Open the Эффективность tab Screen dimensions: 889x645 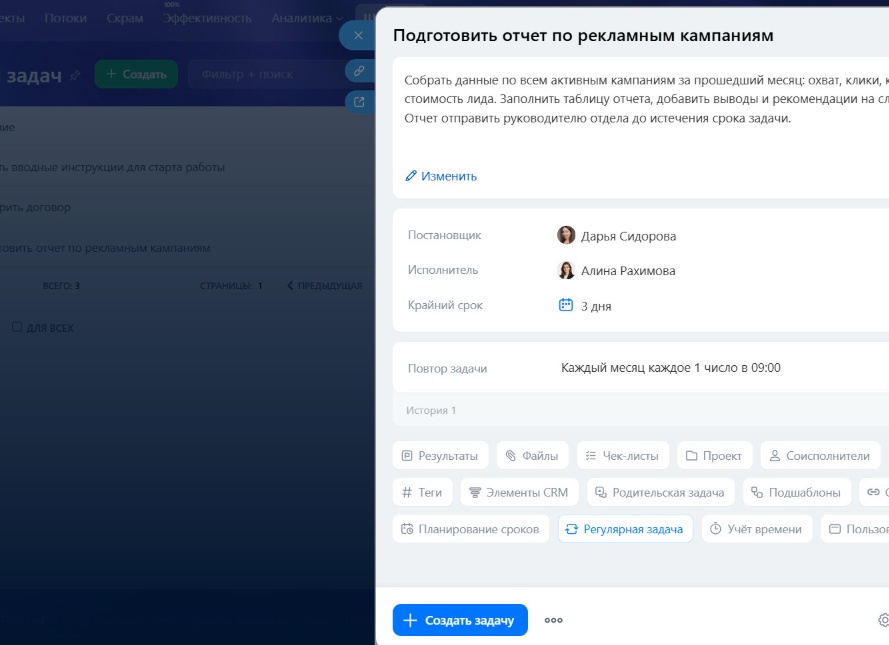point(207,18)
